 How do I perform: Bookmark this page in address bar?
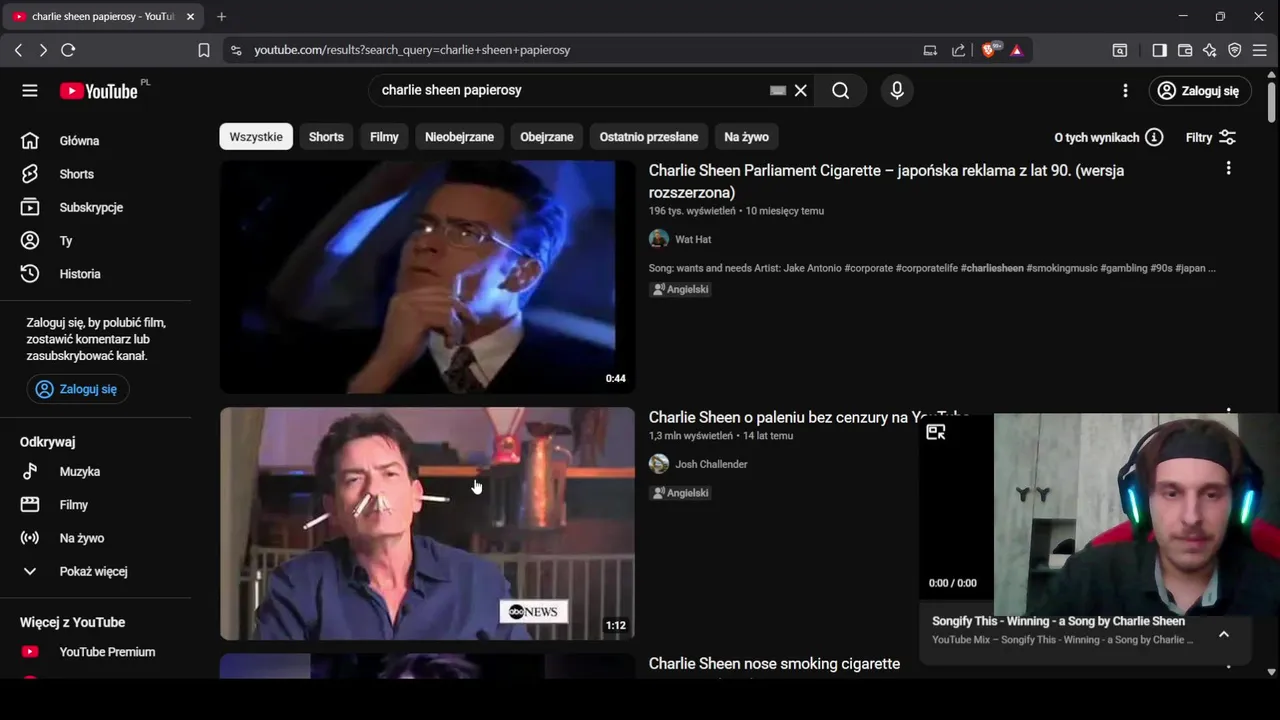point(204,50)
